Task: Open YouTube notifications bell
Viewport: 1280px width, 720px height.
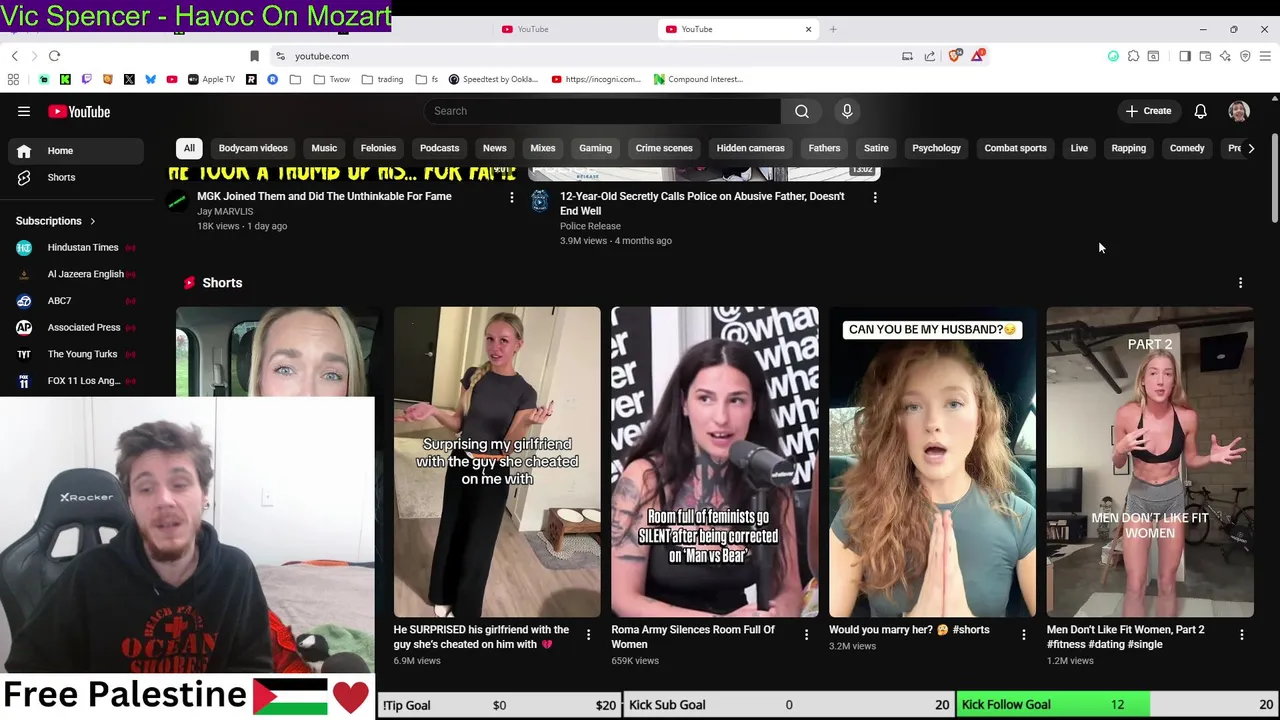Action: (1200, 111)
